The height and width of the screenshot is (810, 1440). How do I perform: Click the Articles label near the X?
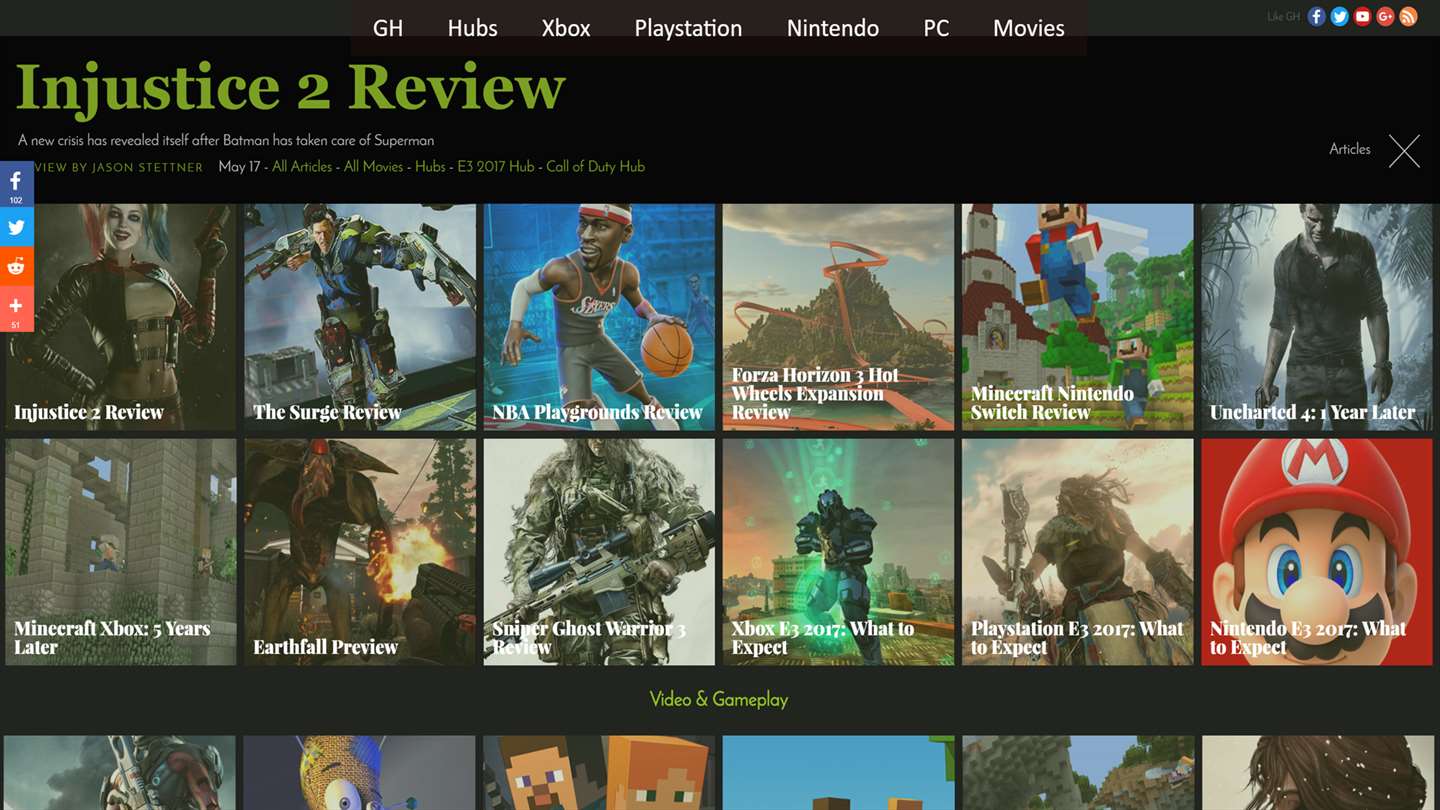pos(1350,149)
